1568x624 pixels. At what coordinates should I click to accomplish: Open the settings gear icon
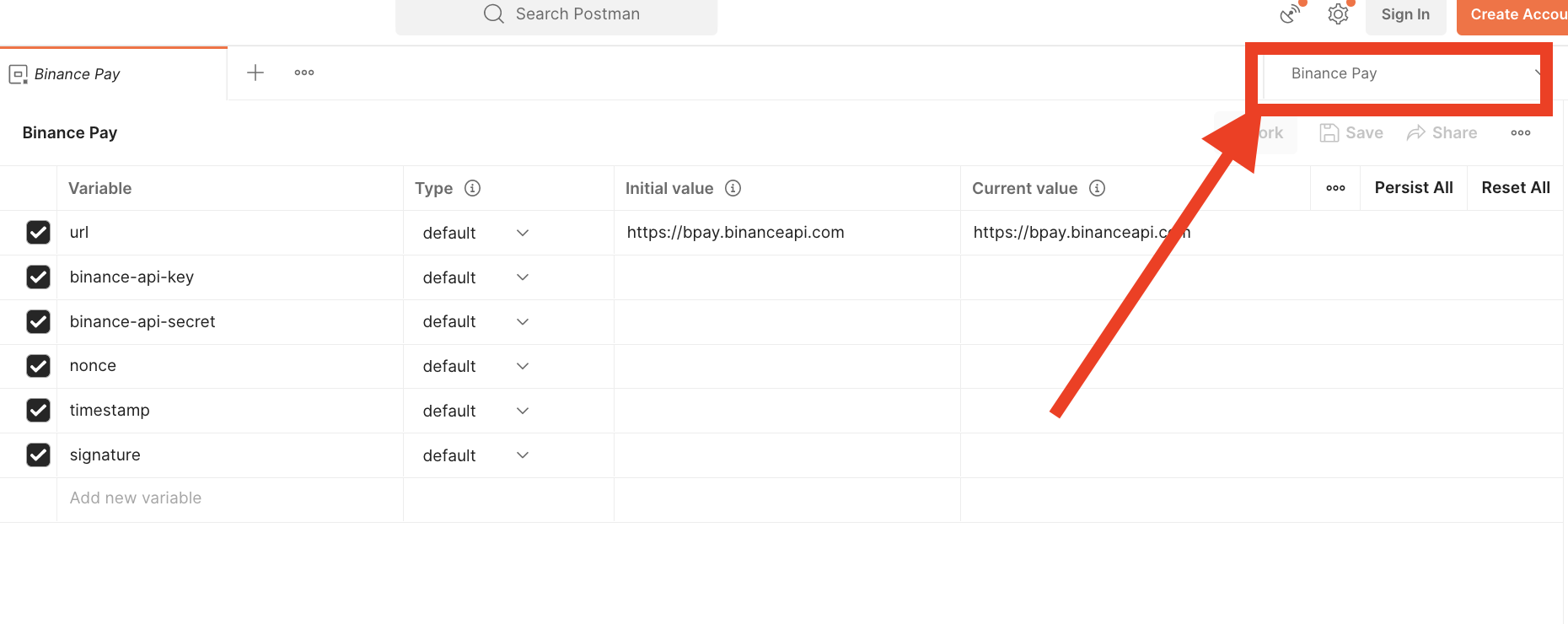coord(1338,14)
